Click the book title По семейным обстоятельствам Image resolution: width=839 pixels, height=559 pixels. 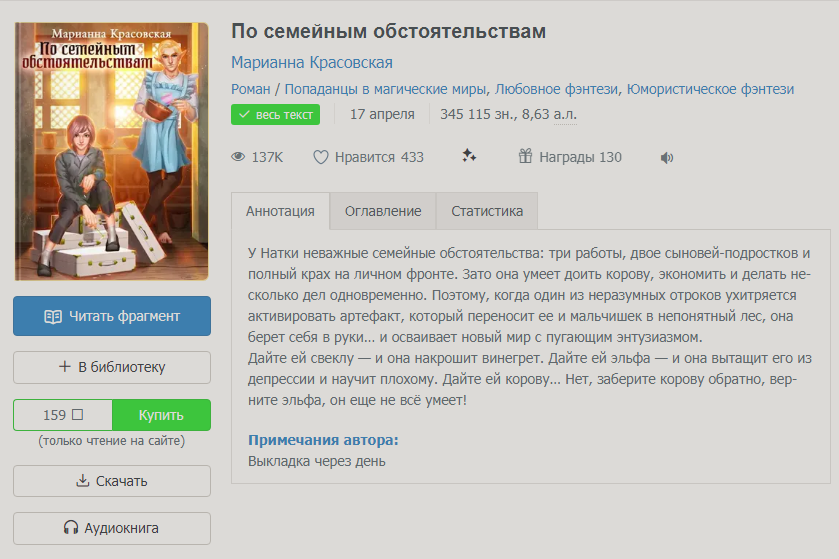click(x=388, y=32)
